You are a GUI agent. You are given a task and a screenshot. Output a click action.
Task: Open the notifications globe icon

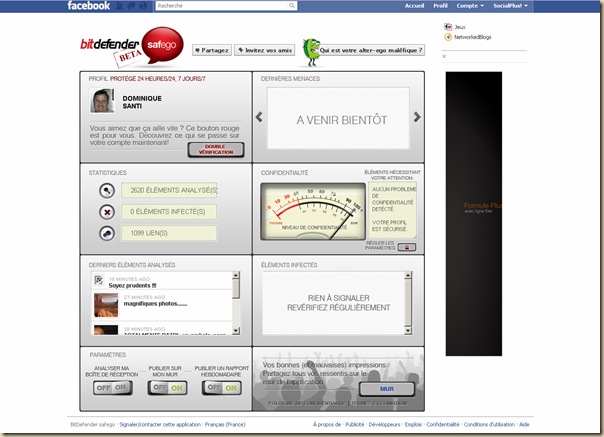(143, 6)
